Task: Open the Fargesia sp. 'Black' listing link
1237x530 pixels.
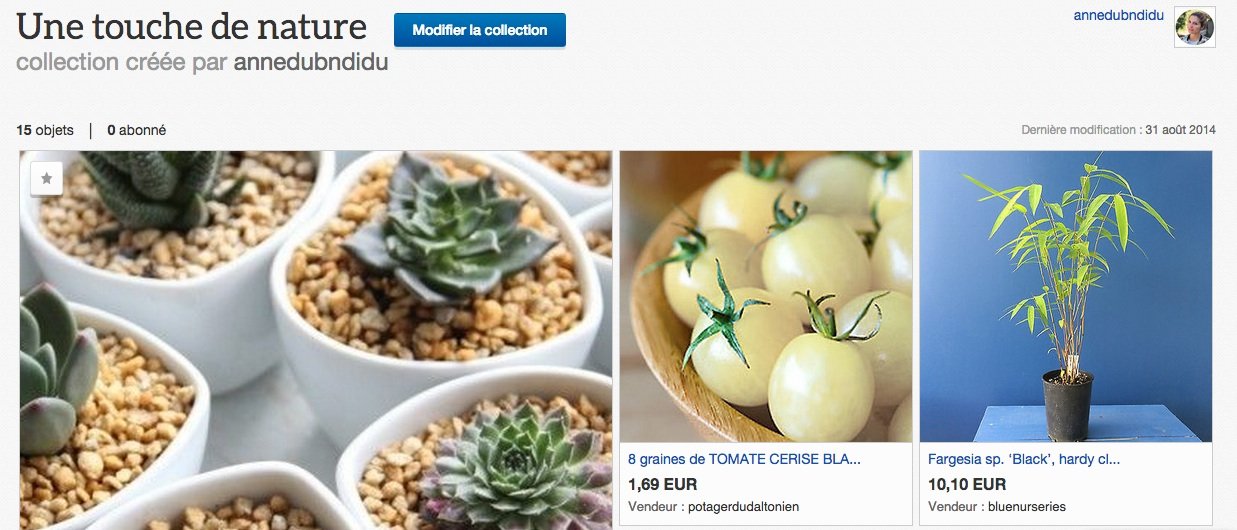Action: (x=1024, y=460)
